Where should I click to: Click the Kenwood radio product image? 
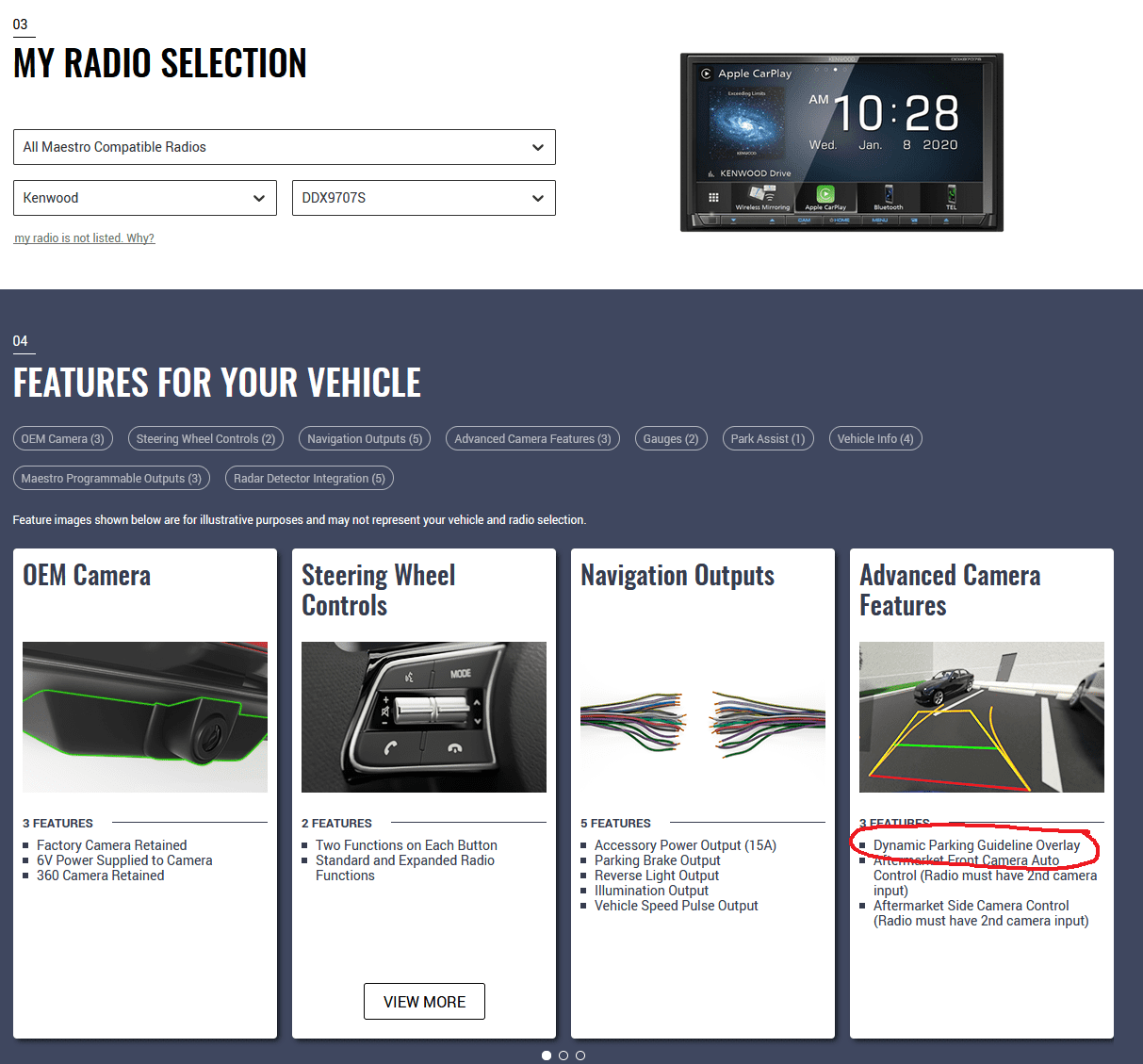841,141
